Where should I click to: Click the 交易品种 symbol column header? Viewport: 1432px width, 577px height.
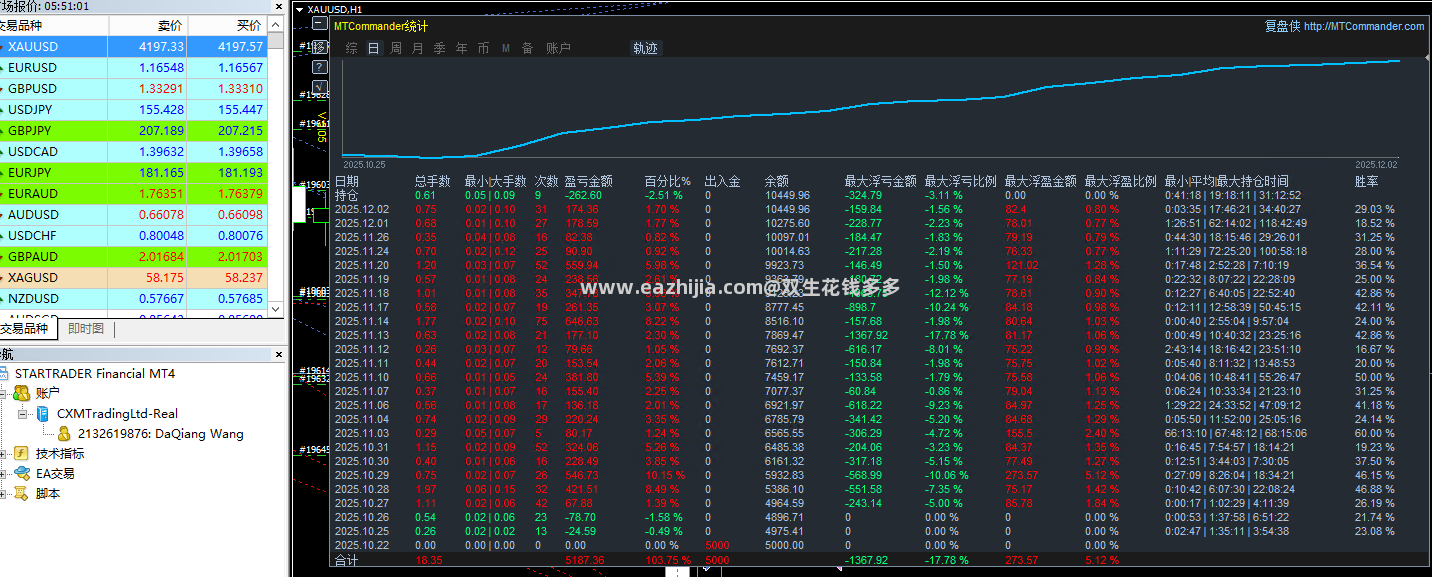coord(53,26)
